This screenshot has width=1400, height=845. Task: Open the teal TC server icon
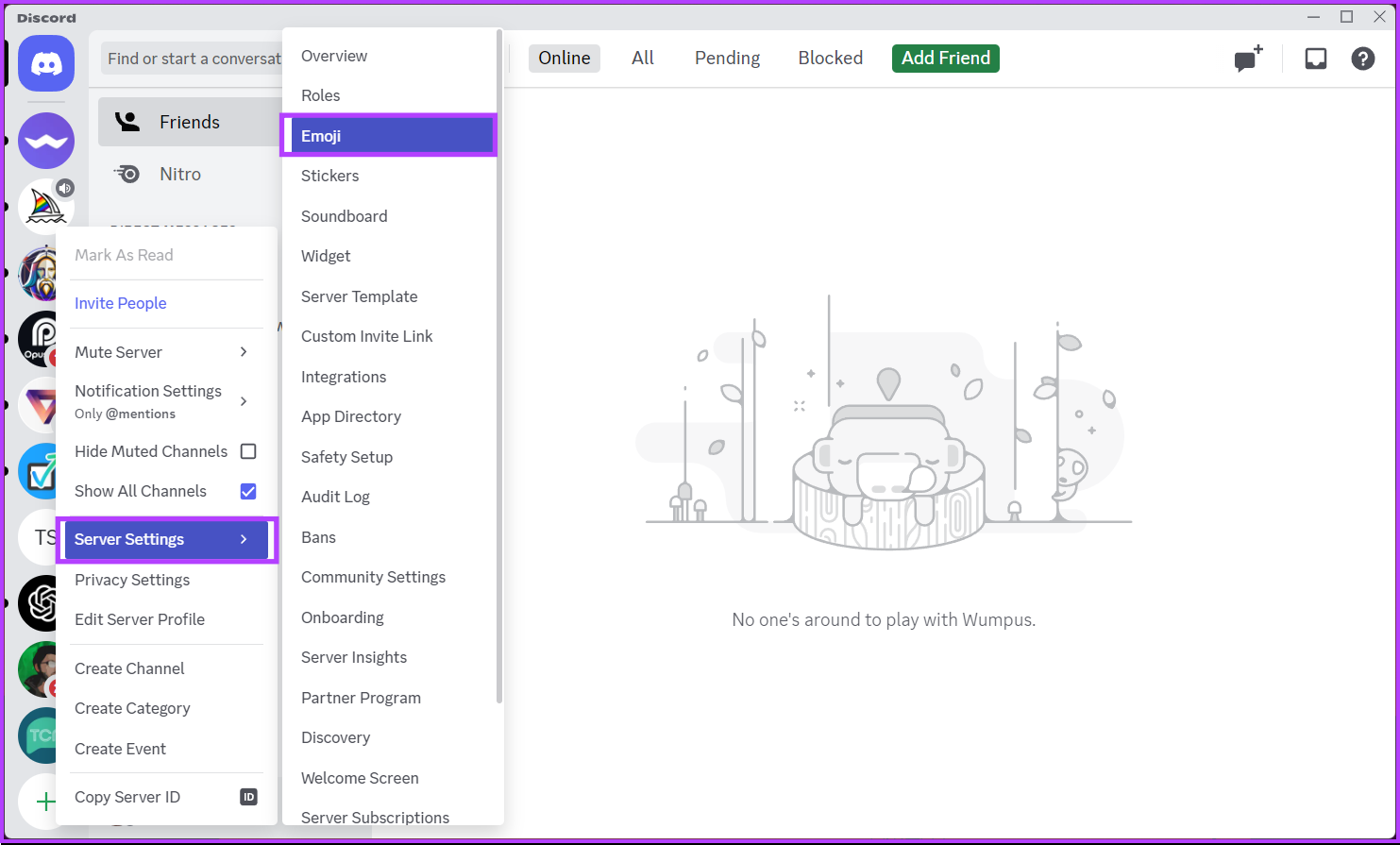(x=40, y=735)
